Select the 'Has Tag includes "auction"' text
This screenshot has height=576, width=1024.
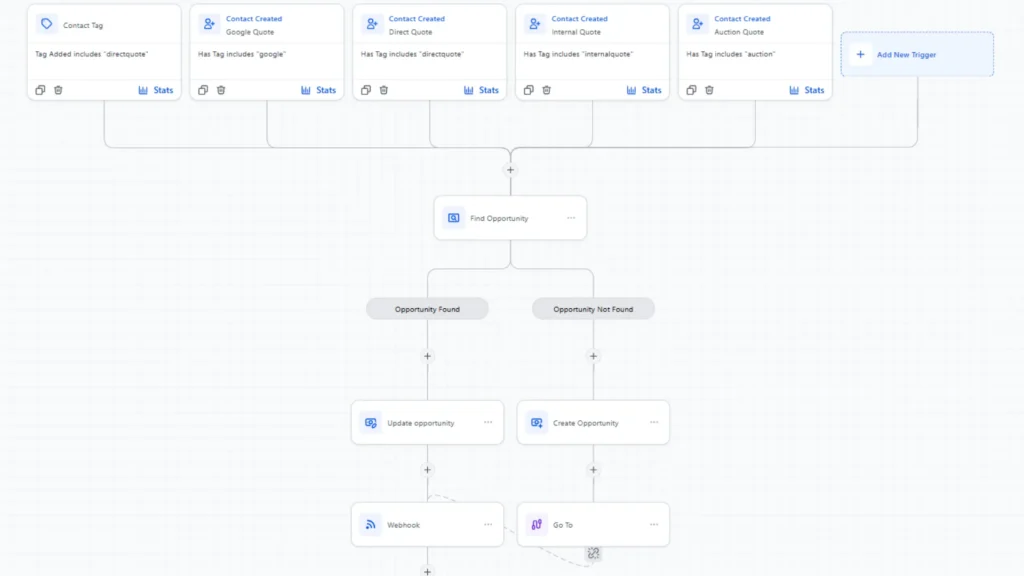click(730, 54)
